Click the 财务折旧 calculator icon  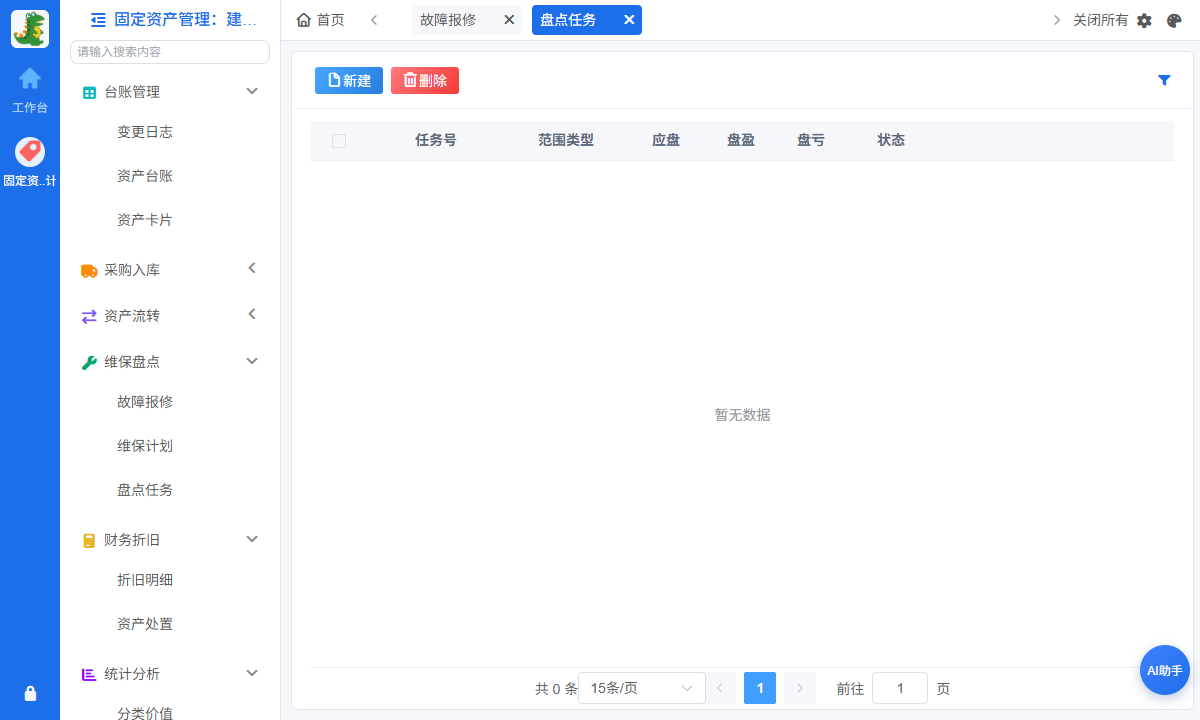pyautogui.click(x=89, y=540)
